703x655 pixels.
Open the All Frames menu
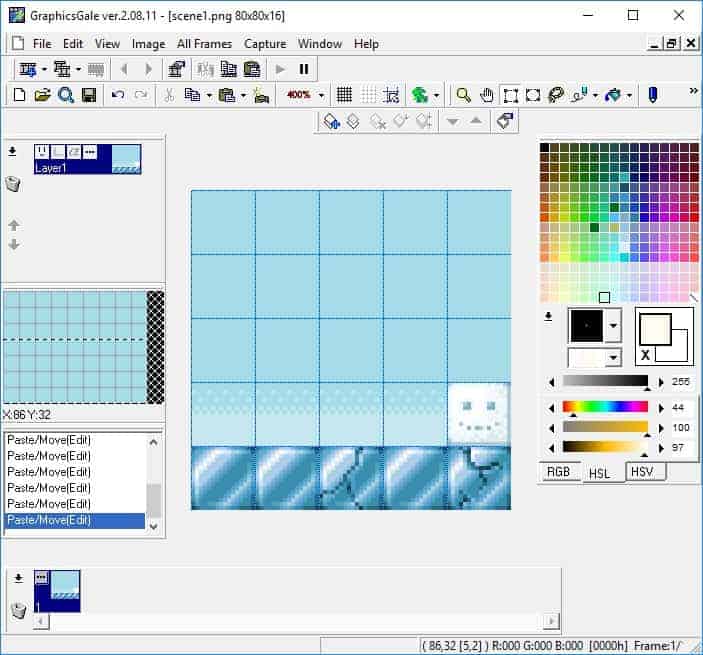(x=204, y=44)
